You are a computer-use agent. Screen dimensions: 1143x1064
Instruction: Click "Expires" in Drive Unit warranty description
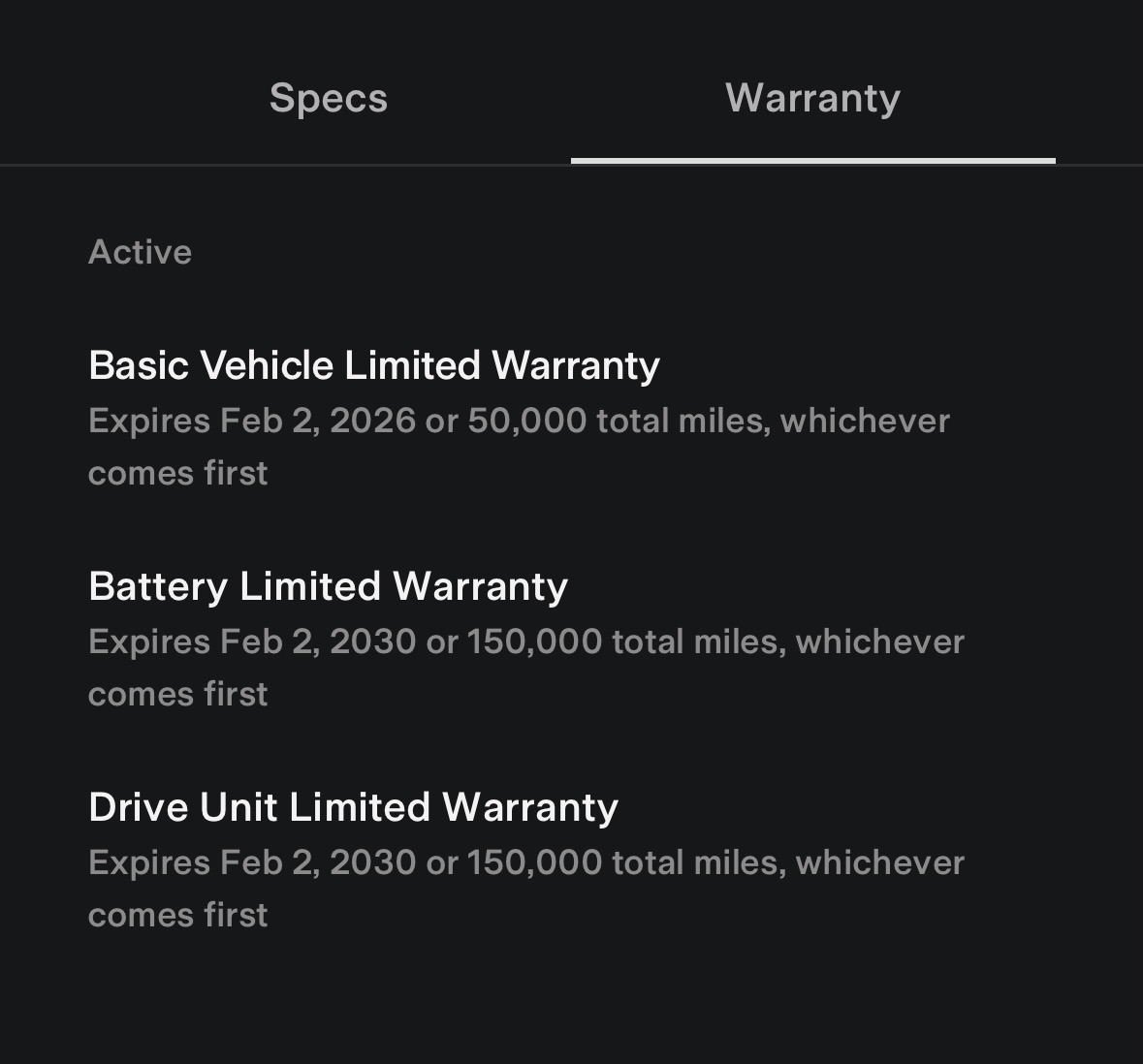(x=149, y=862)
